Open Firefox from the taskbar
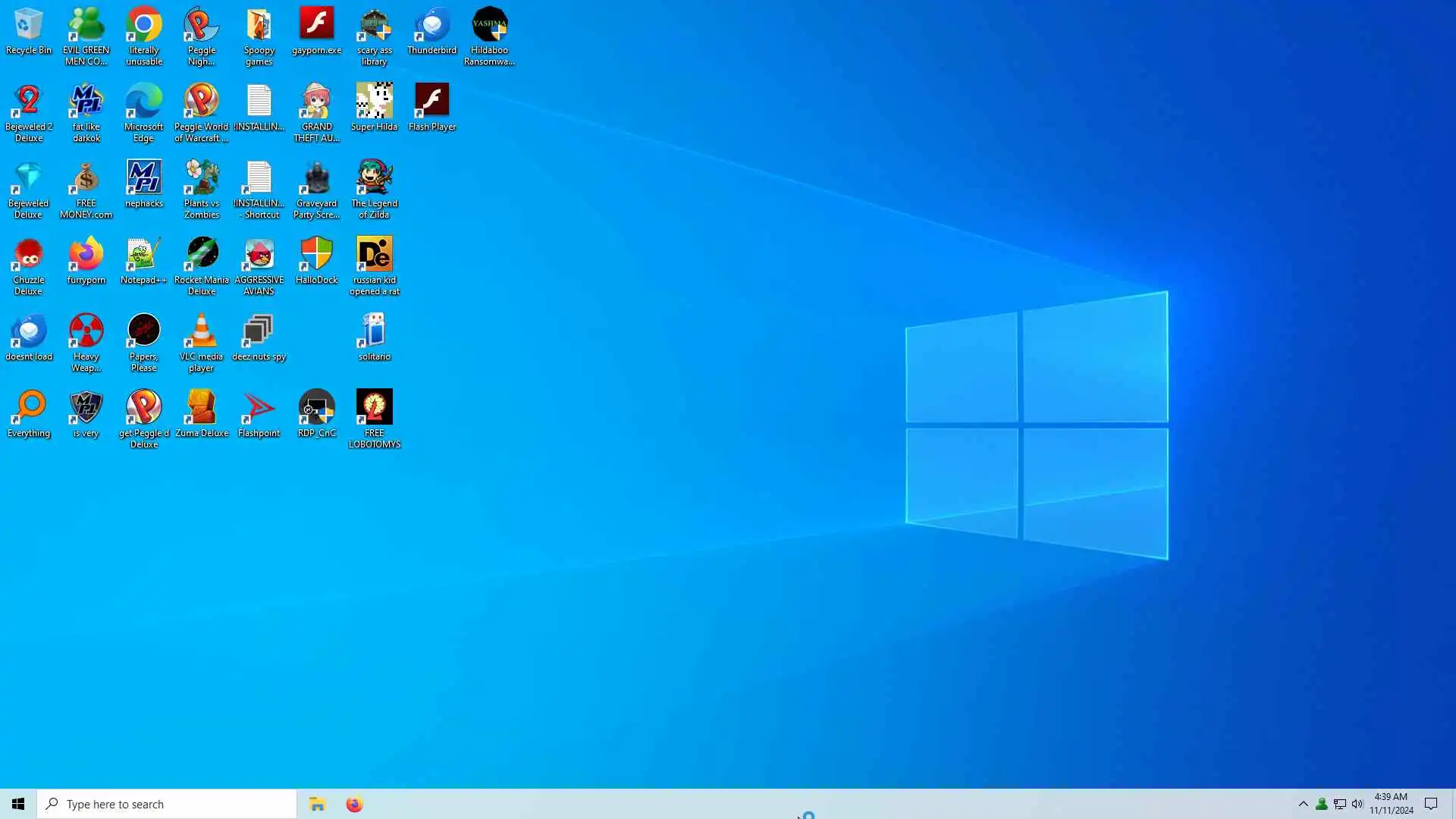 [354, 804]
